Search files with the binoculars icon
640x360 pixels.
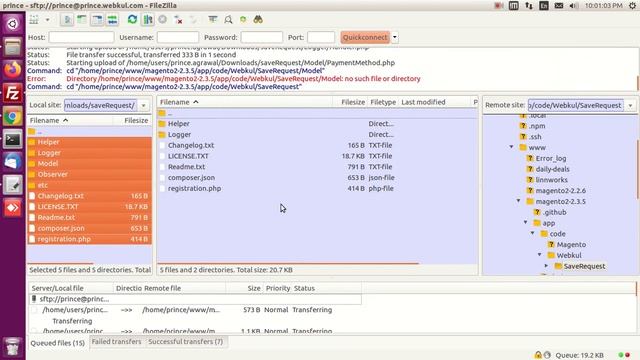[258, 20]
